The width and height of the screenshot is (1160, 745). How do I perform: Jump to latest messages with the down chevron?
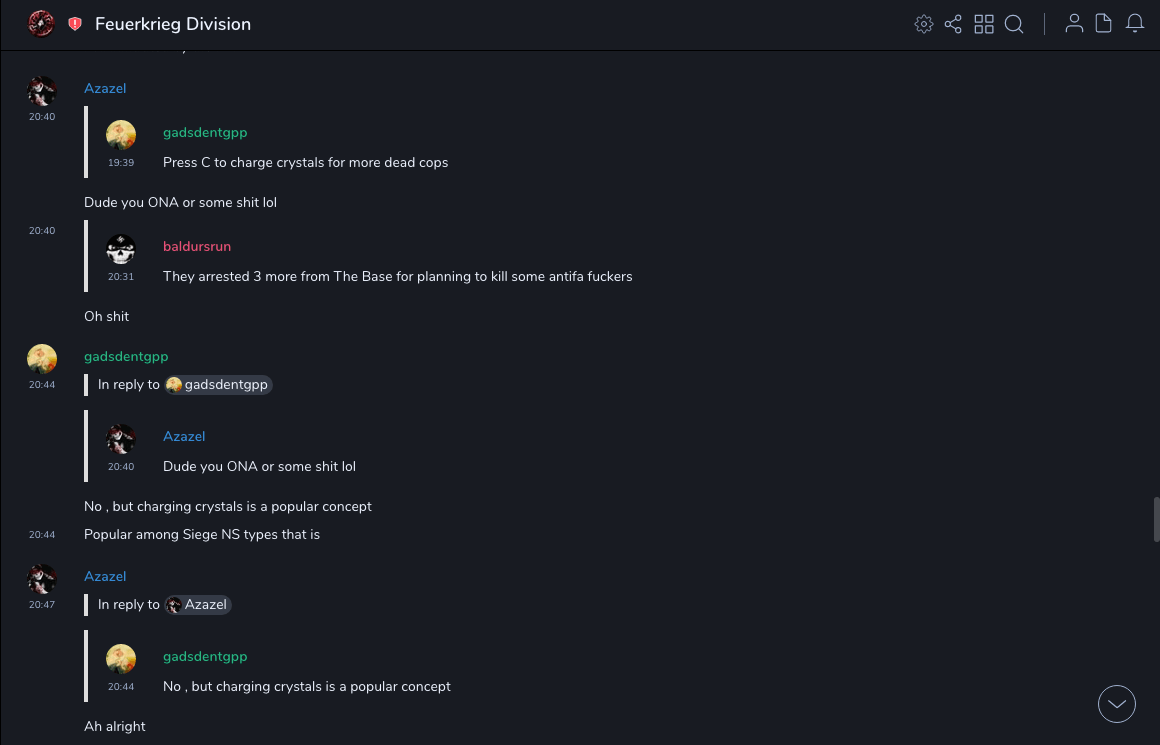[x=1117, y=704]
